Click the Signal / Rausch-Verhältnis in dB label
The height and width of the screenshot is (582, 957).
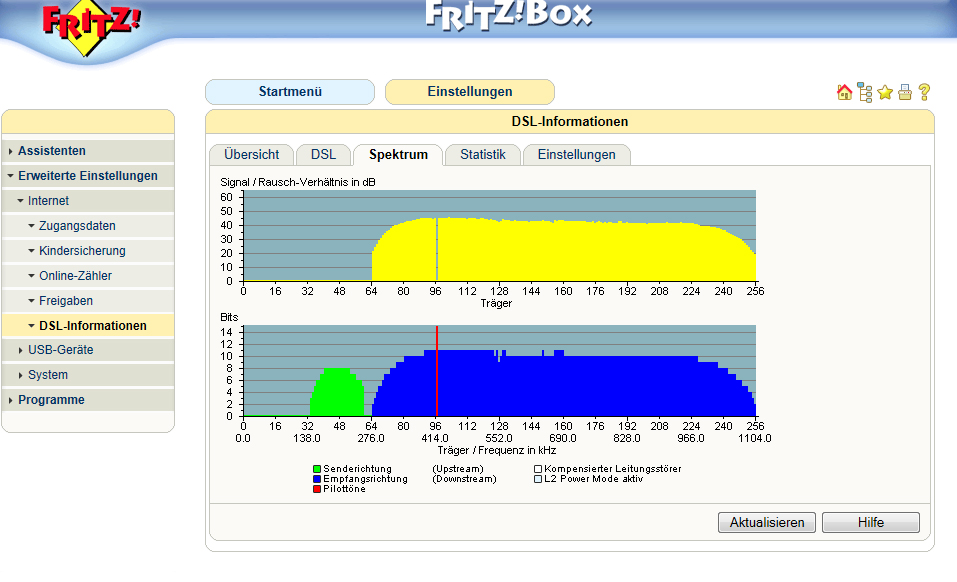point(298,182)
